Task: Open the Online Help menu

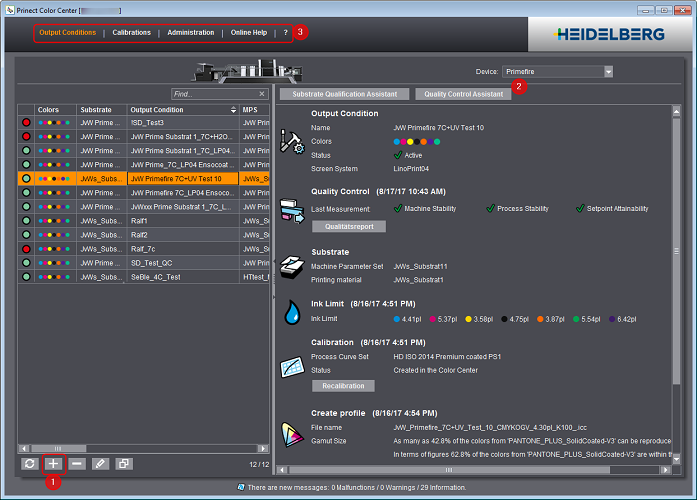Action: coord(249,32)
